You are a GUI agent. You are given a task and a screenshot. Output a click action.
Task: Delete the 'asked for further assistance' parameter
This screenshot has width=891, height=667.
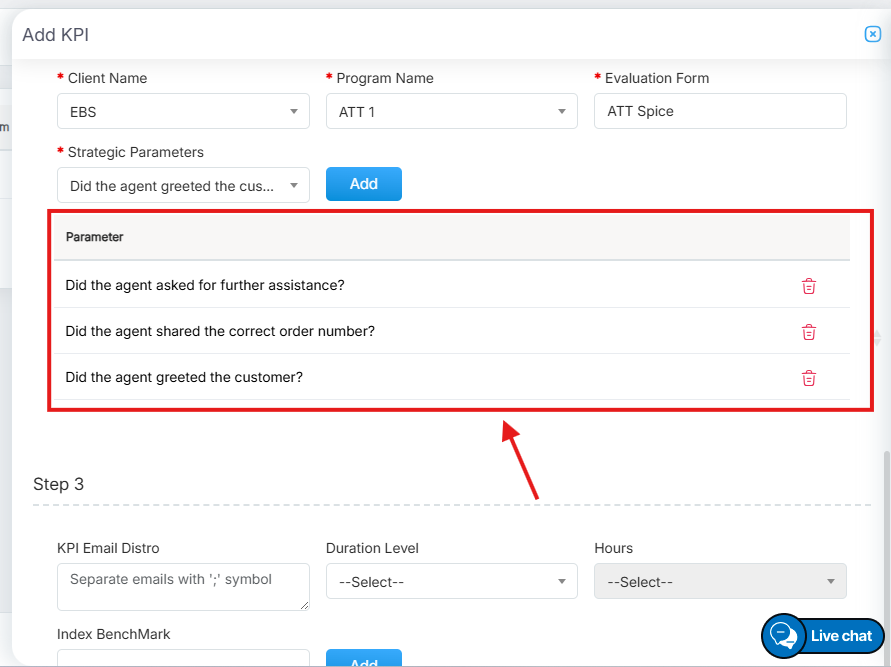click(809, 286)
